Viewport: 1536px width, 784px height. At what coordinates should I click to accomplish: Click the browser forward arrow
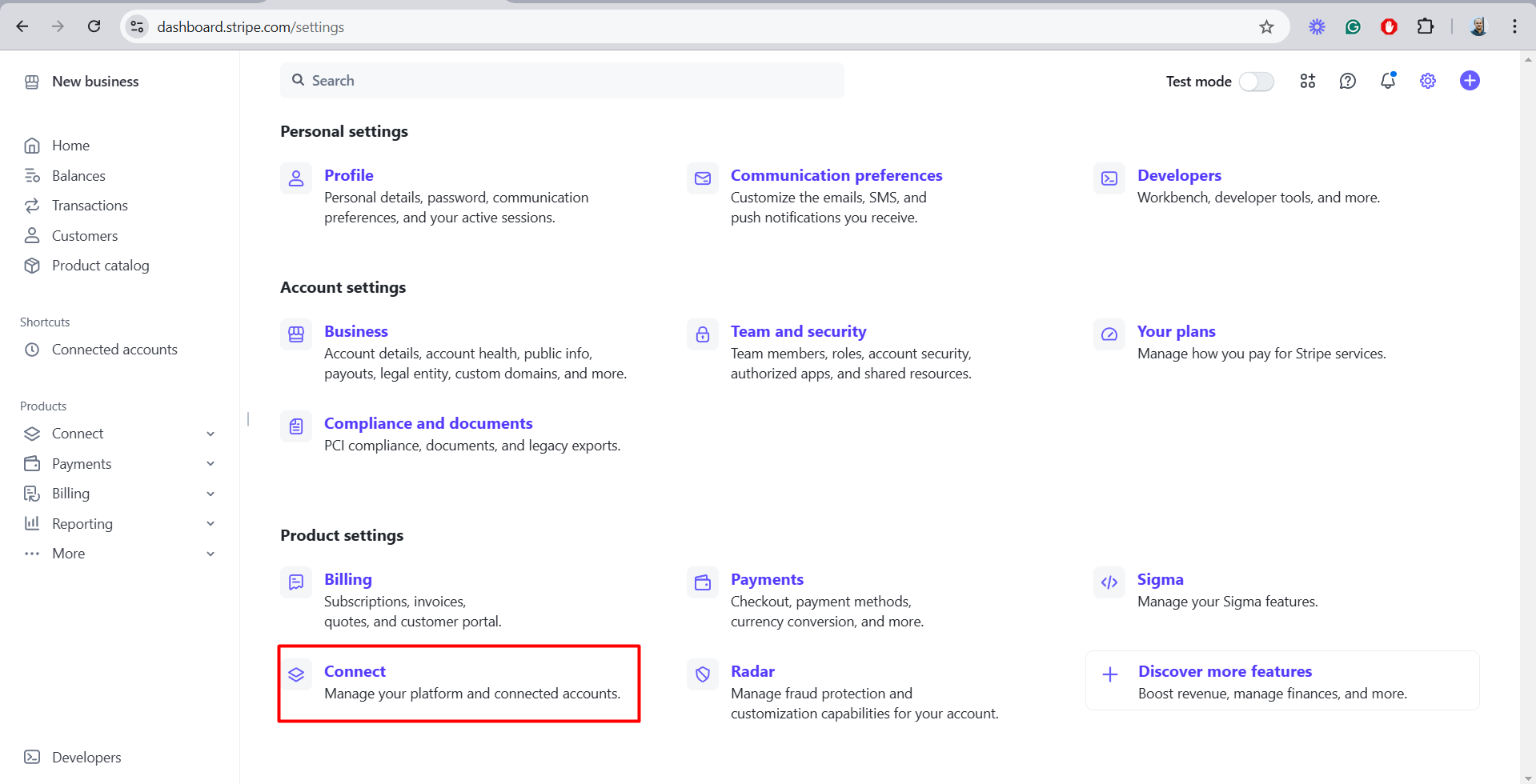click(x=58, y=26)
